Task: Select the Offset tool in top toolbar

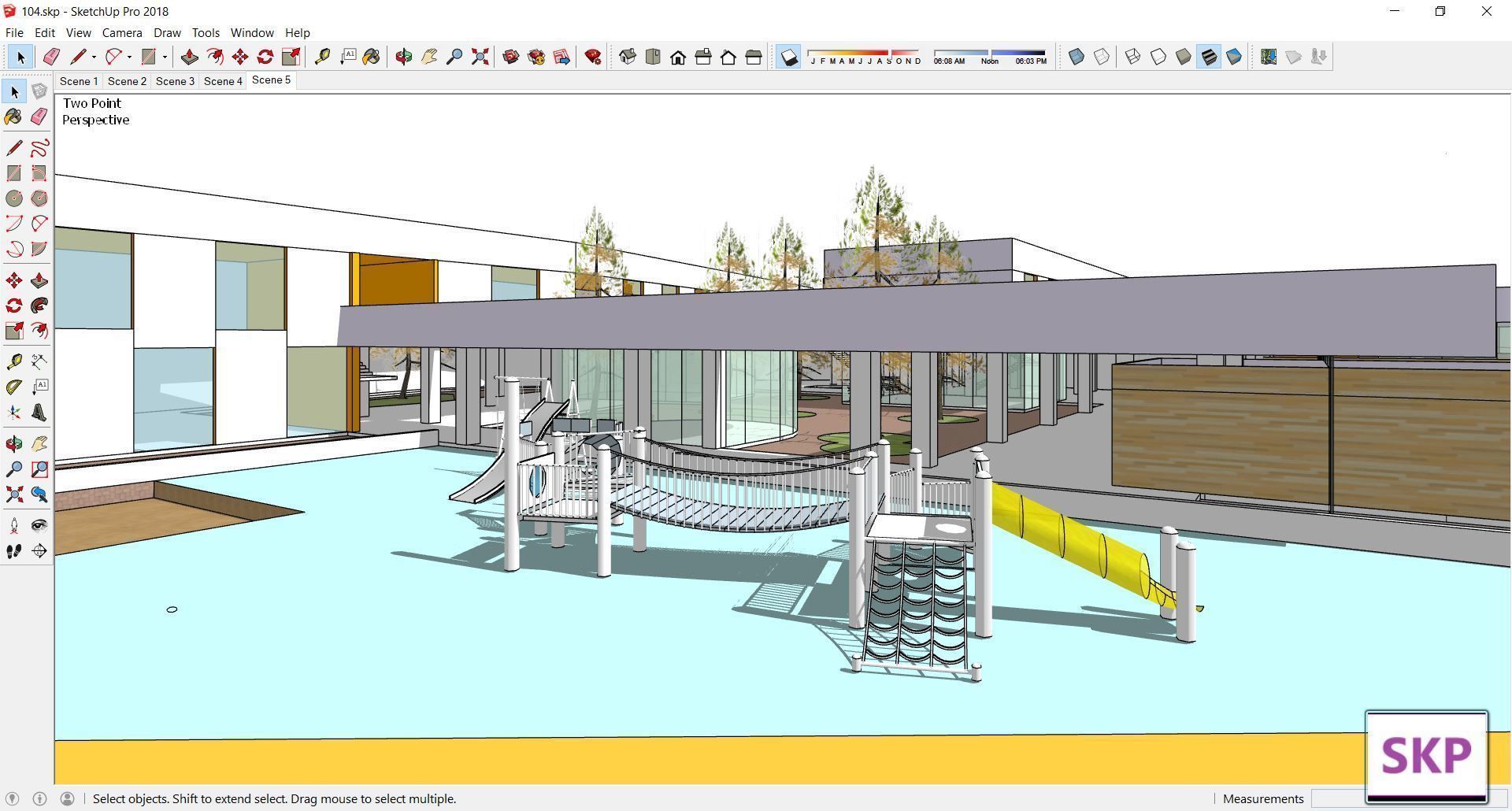Action: tap(215, 57)
